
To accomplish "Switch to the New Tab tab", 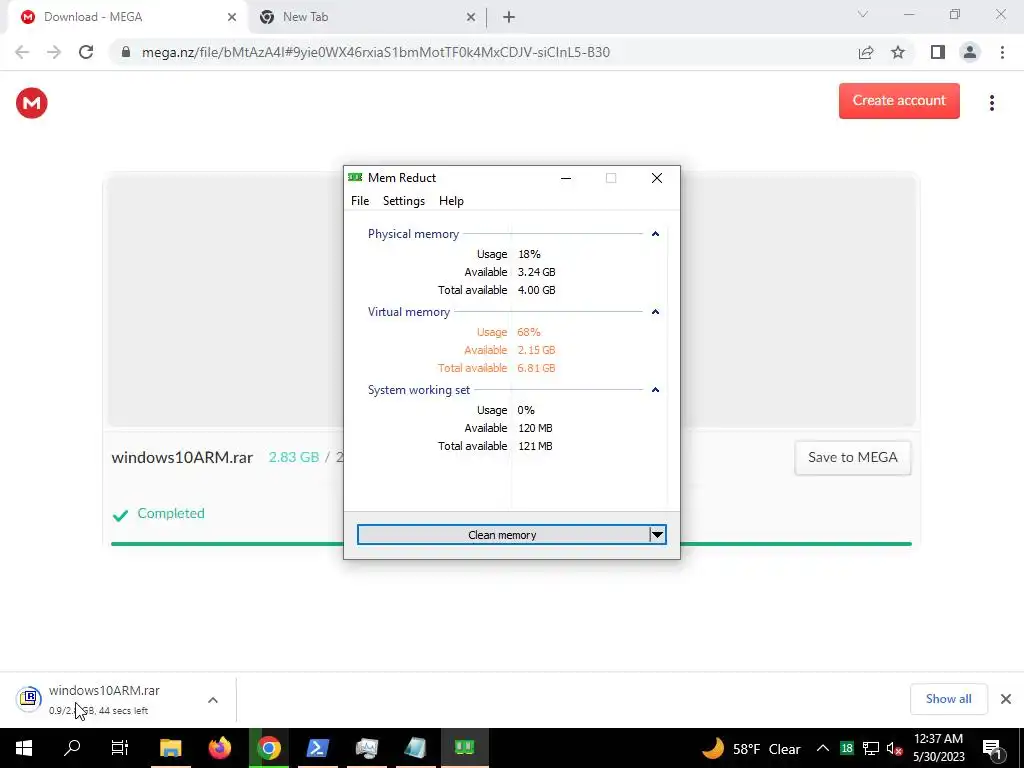I will coord(366,18).
